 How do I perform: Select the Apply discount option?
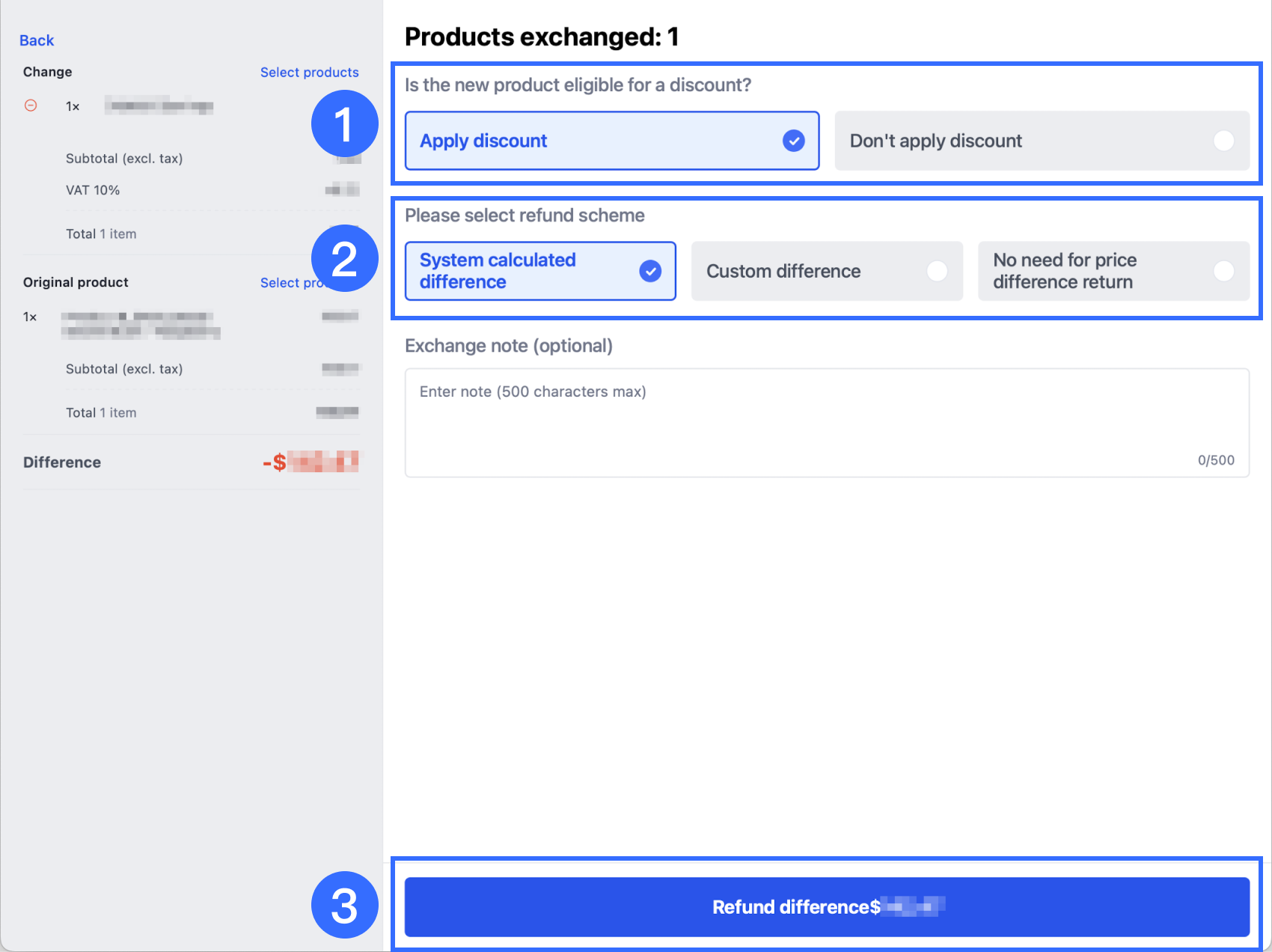point(611,141)
